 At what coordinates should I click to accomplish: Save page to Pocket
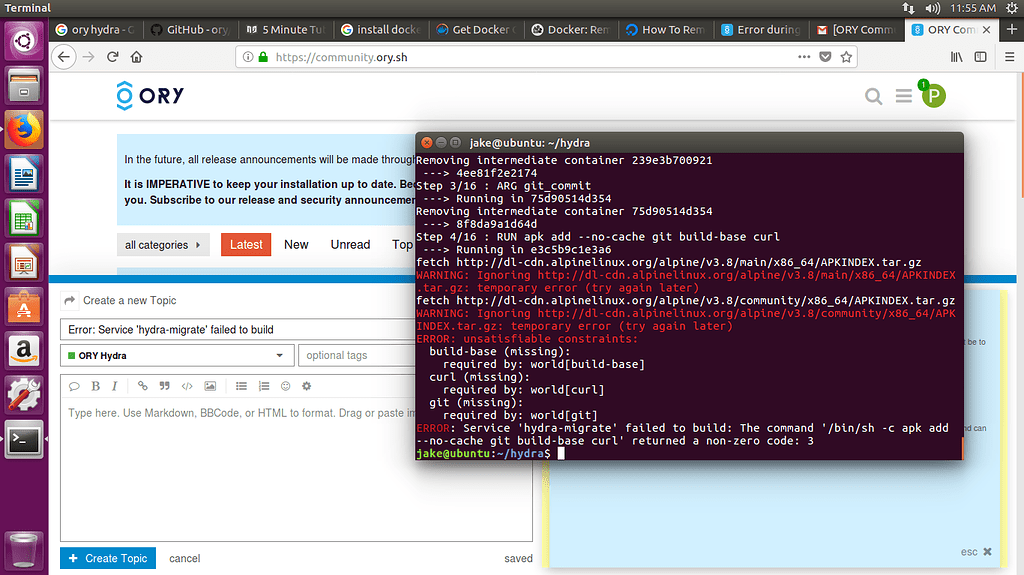(x=825, y=57)
